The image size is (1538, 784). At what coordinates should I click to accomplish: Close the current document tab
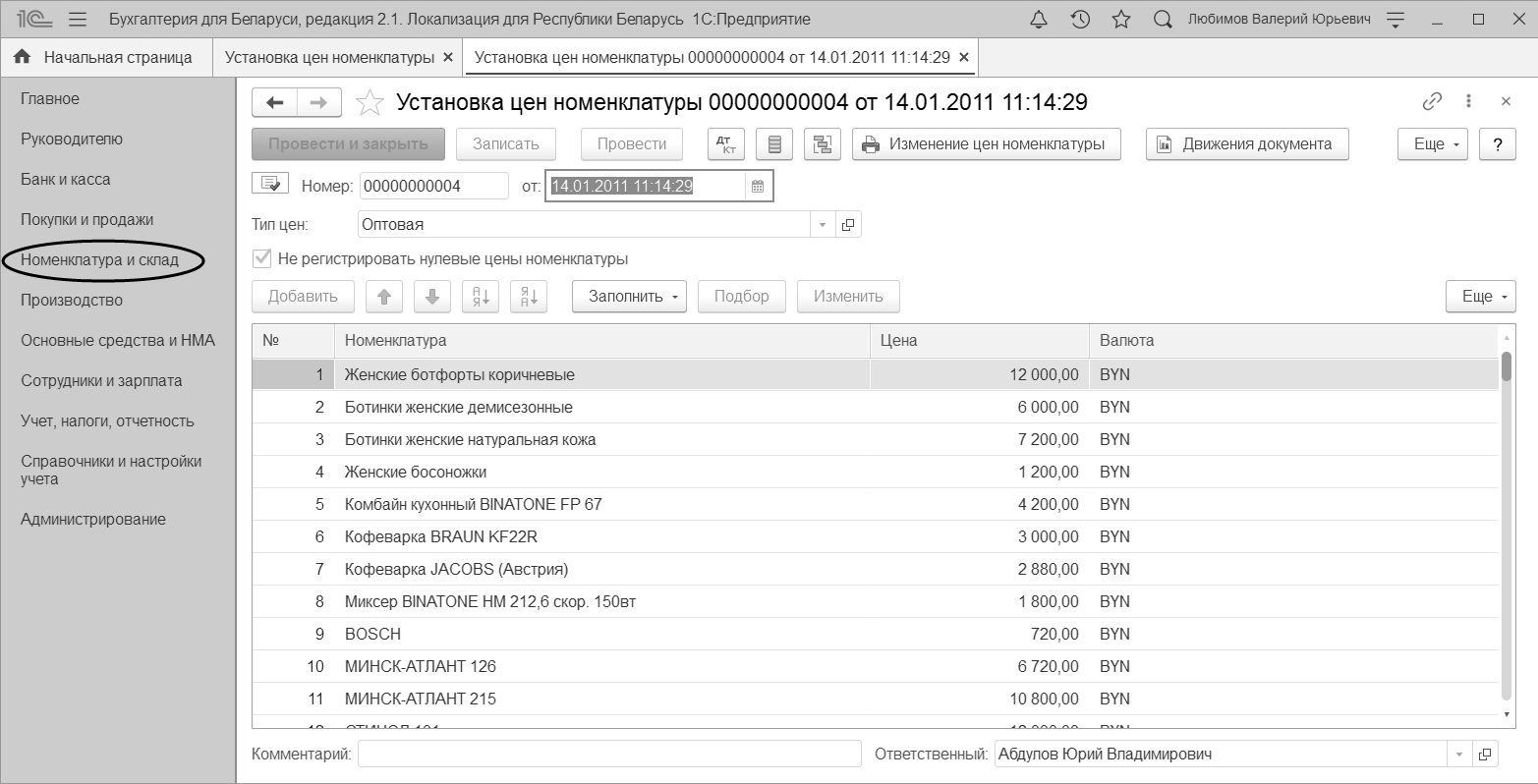coord(964,58)
